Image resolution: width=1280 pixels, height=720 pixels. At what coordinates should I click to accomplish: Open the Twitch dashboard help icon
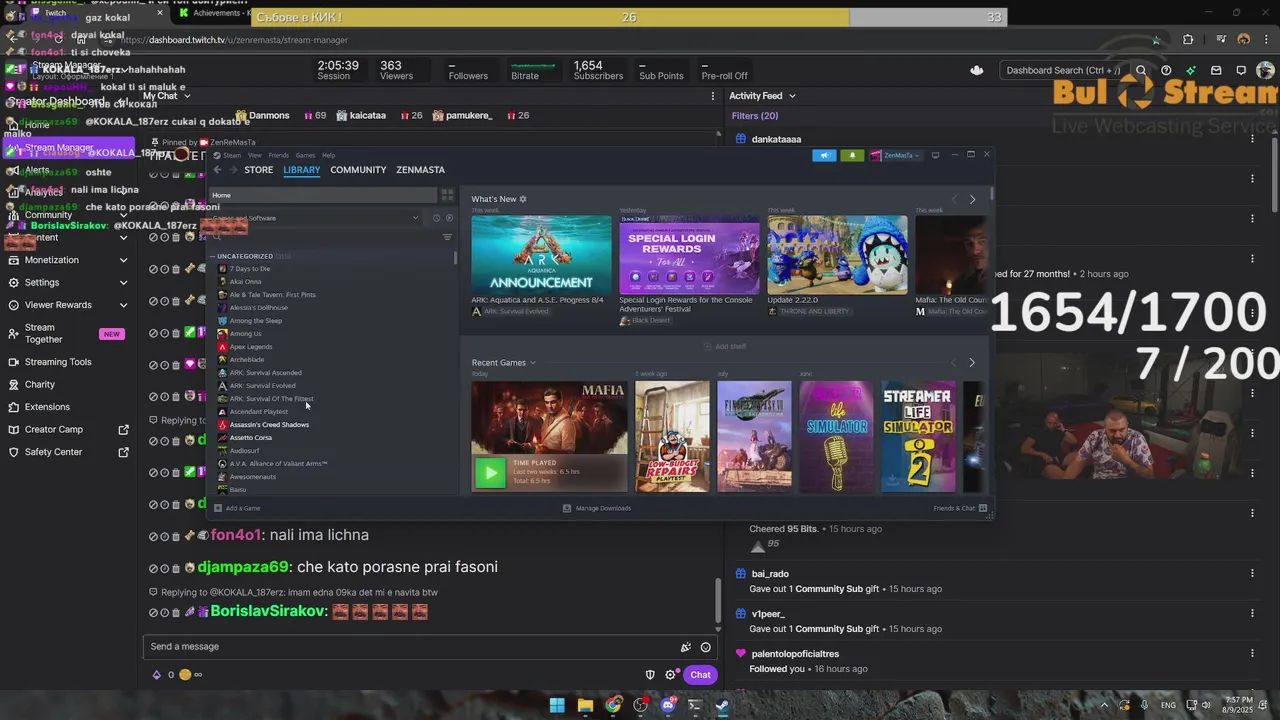(1166, 70)
